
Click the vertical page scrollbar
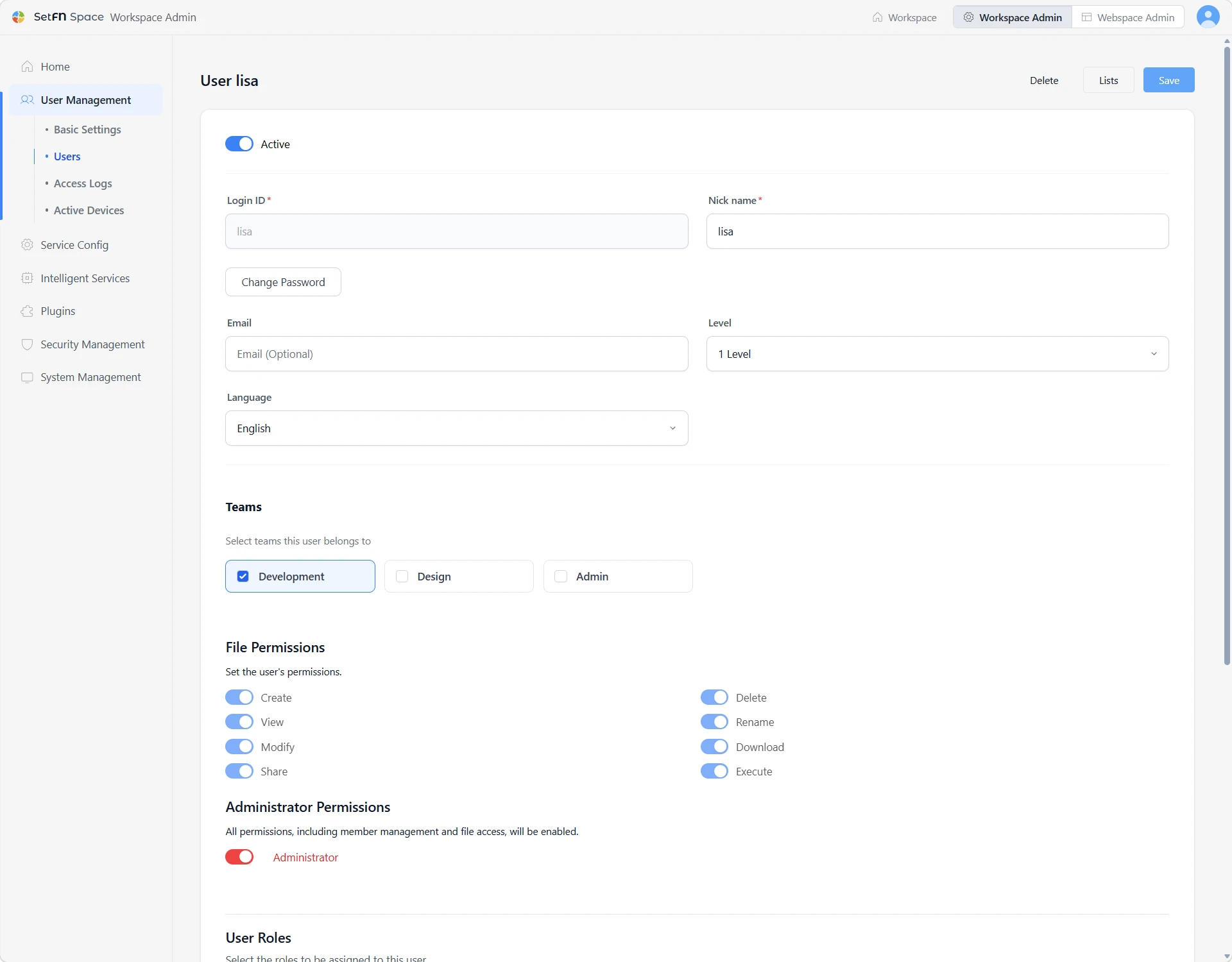1227,356
